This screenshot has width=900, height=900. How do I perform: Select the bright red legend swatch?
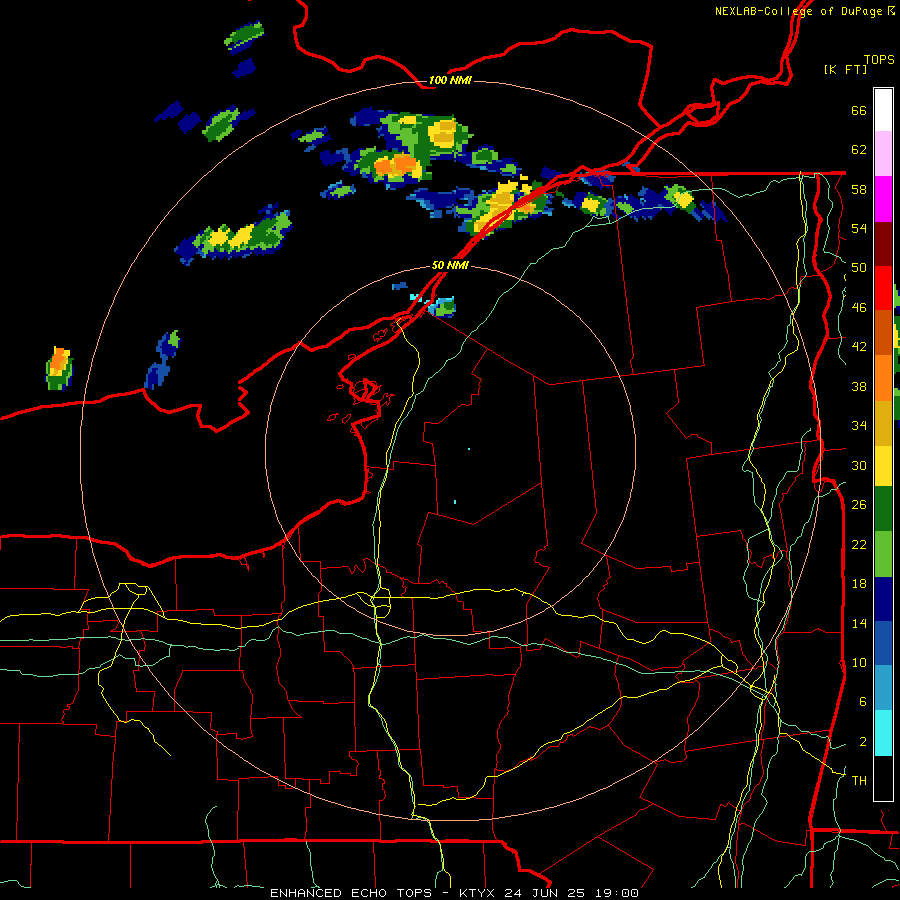pos(883,288)
